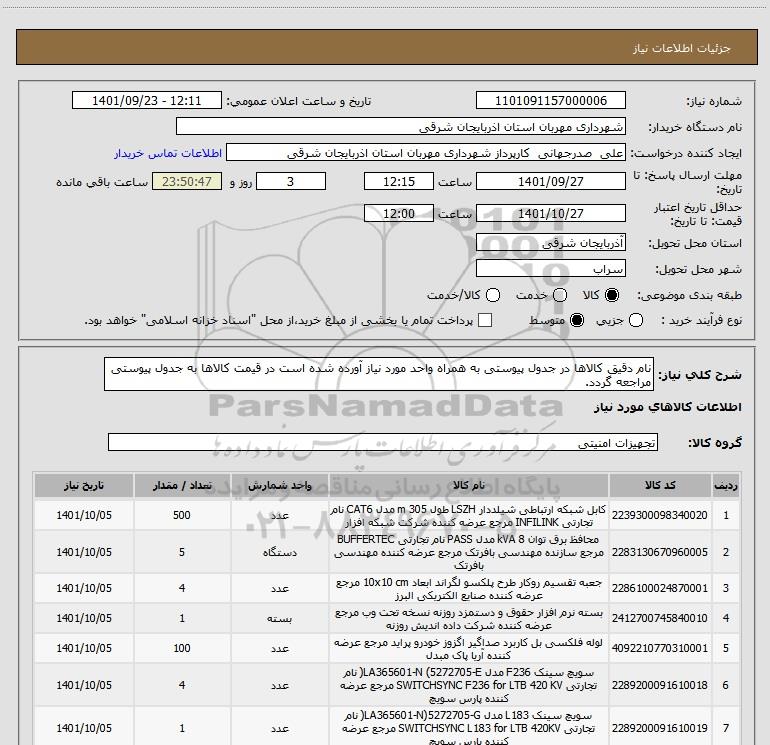This screenshot has width=770, height=745.
Task: Click the واحد شمارش column header
Action: (279, 486)
